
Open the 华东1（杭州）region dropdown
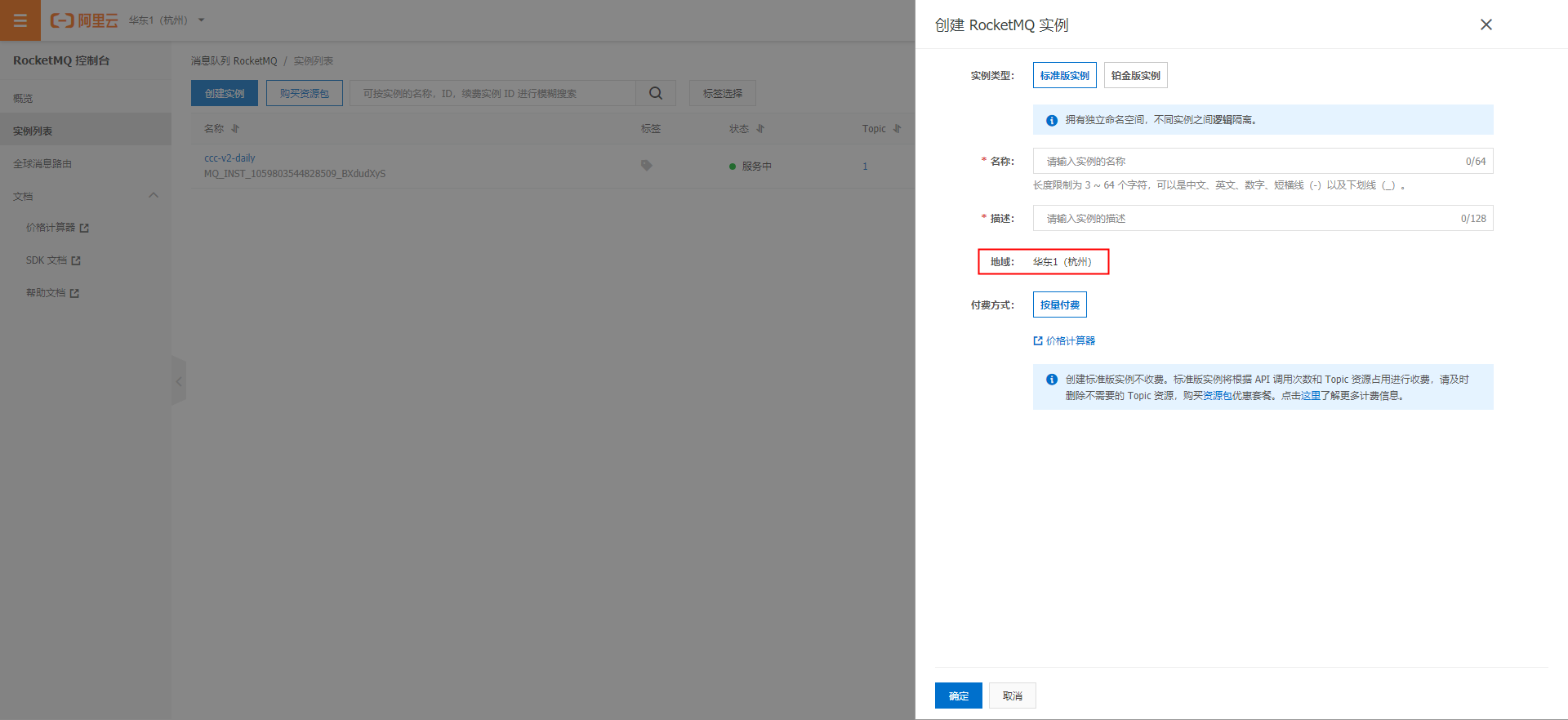coord(167,20)
